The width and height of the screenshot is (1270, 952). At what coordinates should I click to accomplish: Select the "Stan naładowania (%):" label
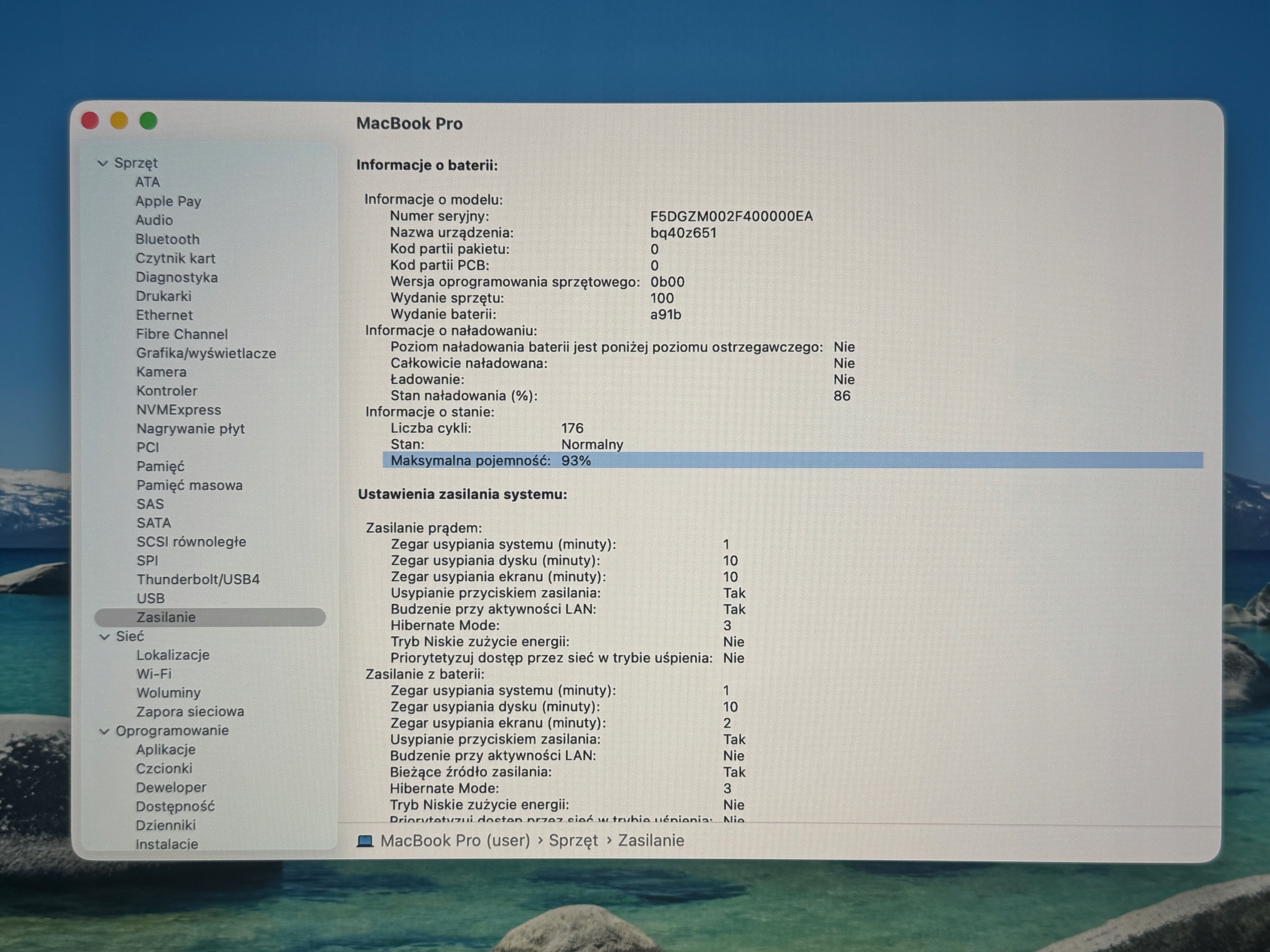click(464, 396)
